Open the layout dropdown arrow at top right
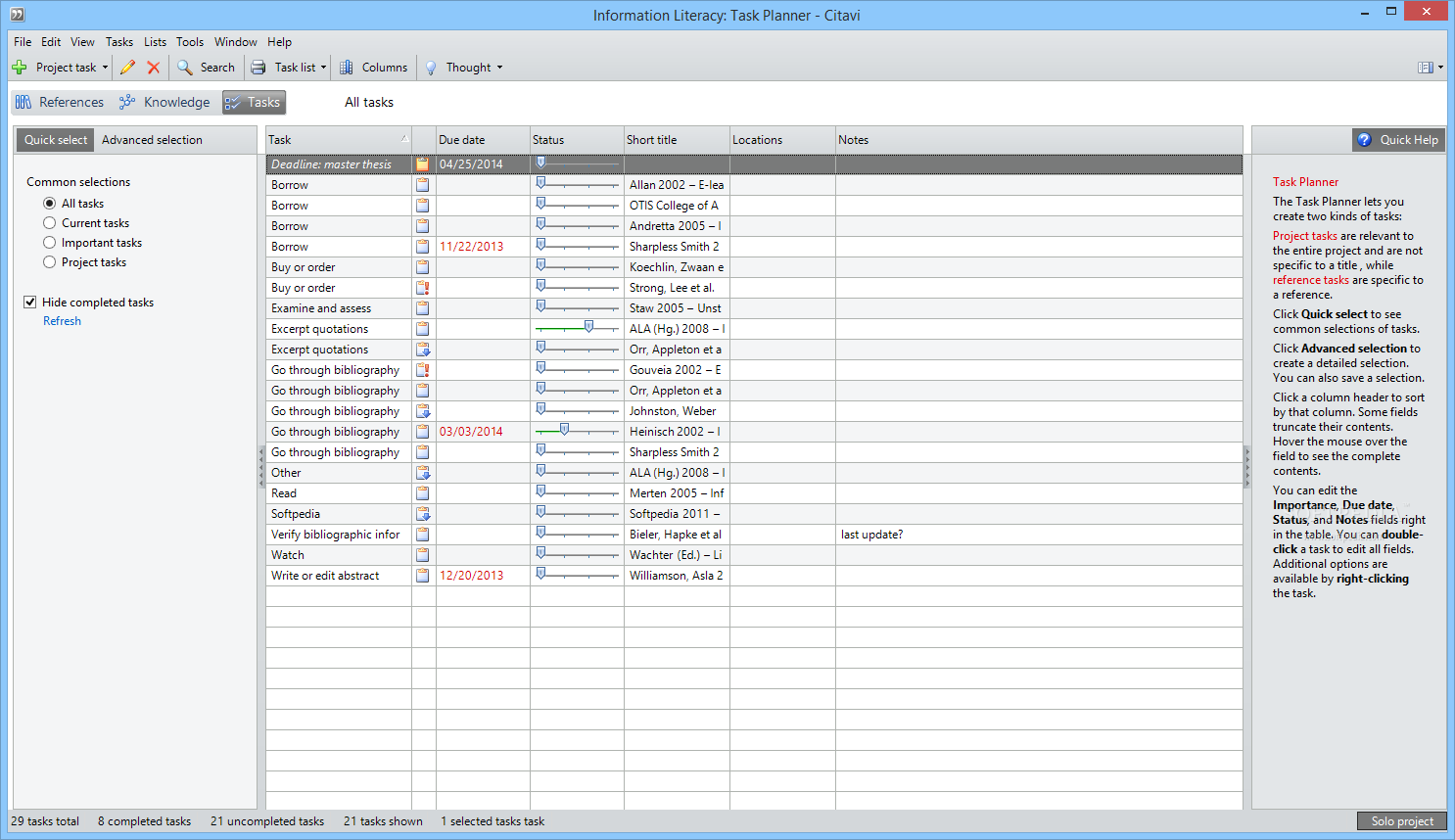 pos(1440,68)
